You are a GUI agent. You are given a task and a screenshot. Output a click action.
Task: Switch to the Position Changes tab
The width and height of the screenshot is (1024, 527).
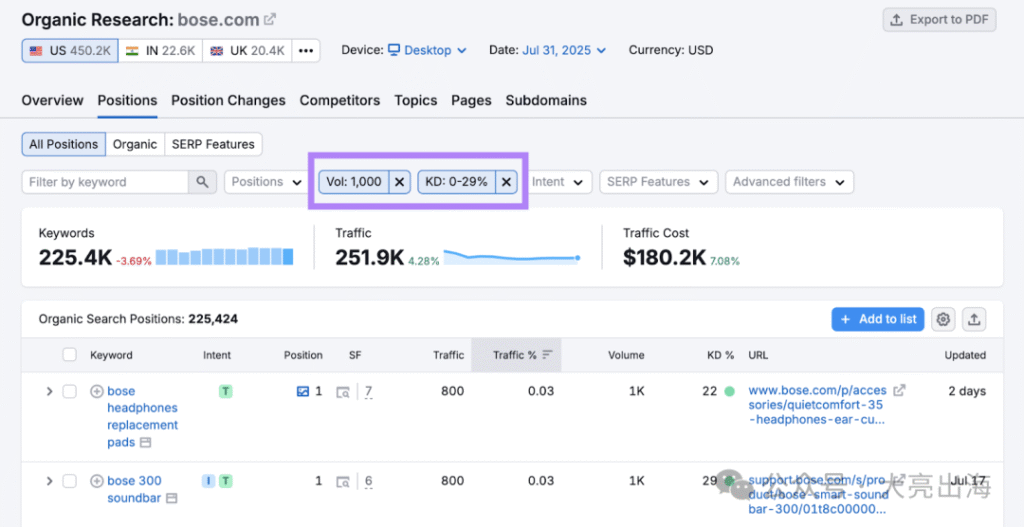point(228,100)
